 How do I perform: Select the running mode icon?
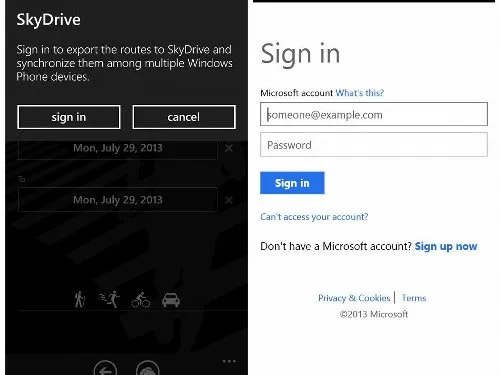110,299
